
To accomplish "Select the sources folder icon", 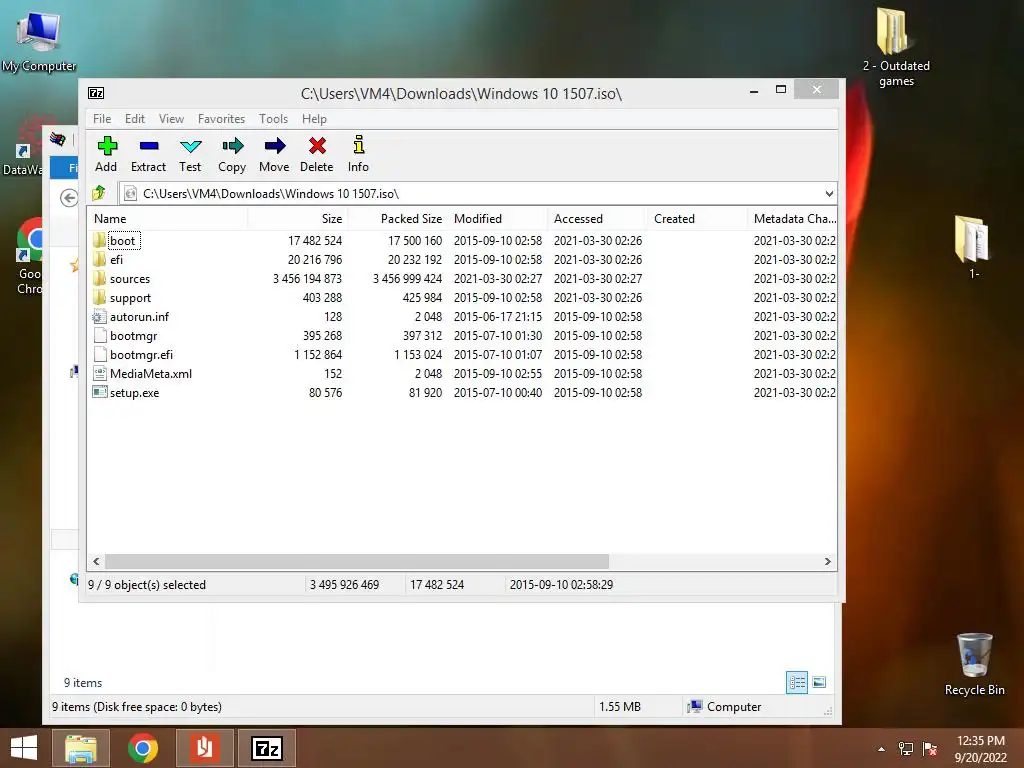I will tap(99, 278).
